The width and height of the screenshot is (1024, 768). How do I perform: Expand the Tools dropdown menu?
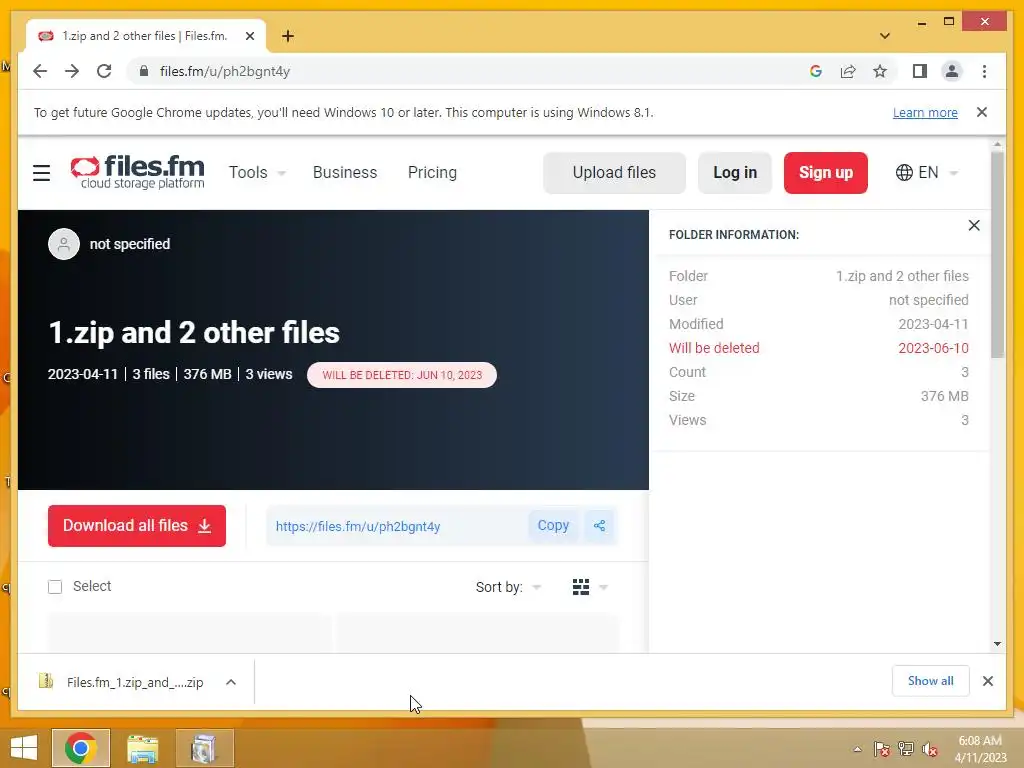click(257, 173)
